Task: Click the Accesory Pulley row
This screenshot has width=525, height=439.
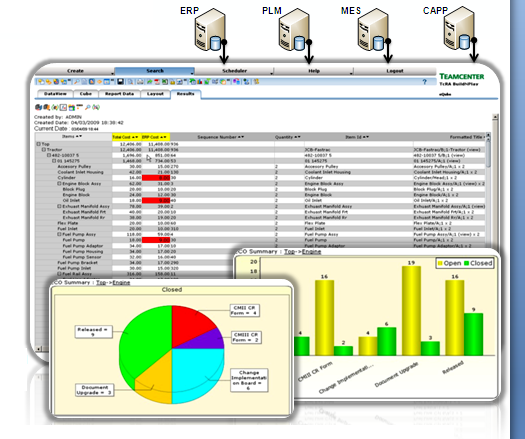Action: tap(260, 166)
